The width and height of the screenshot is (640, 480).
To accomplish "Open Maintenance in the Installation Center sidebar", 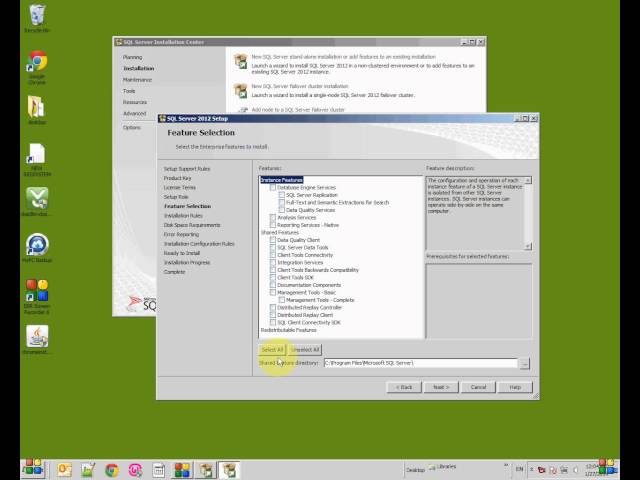I will coord(138,80).
